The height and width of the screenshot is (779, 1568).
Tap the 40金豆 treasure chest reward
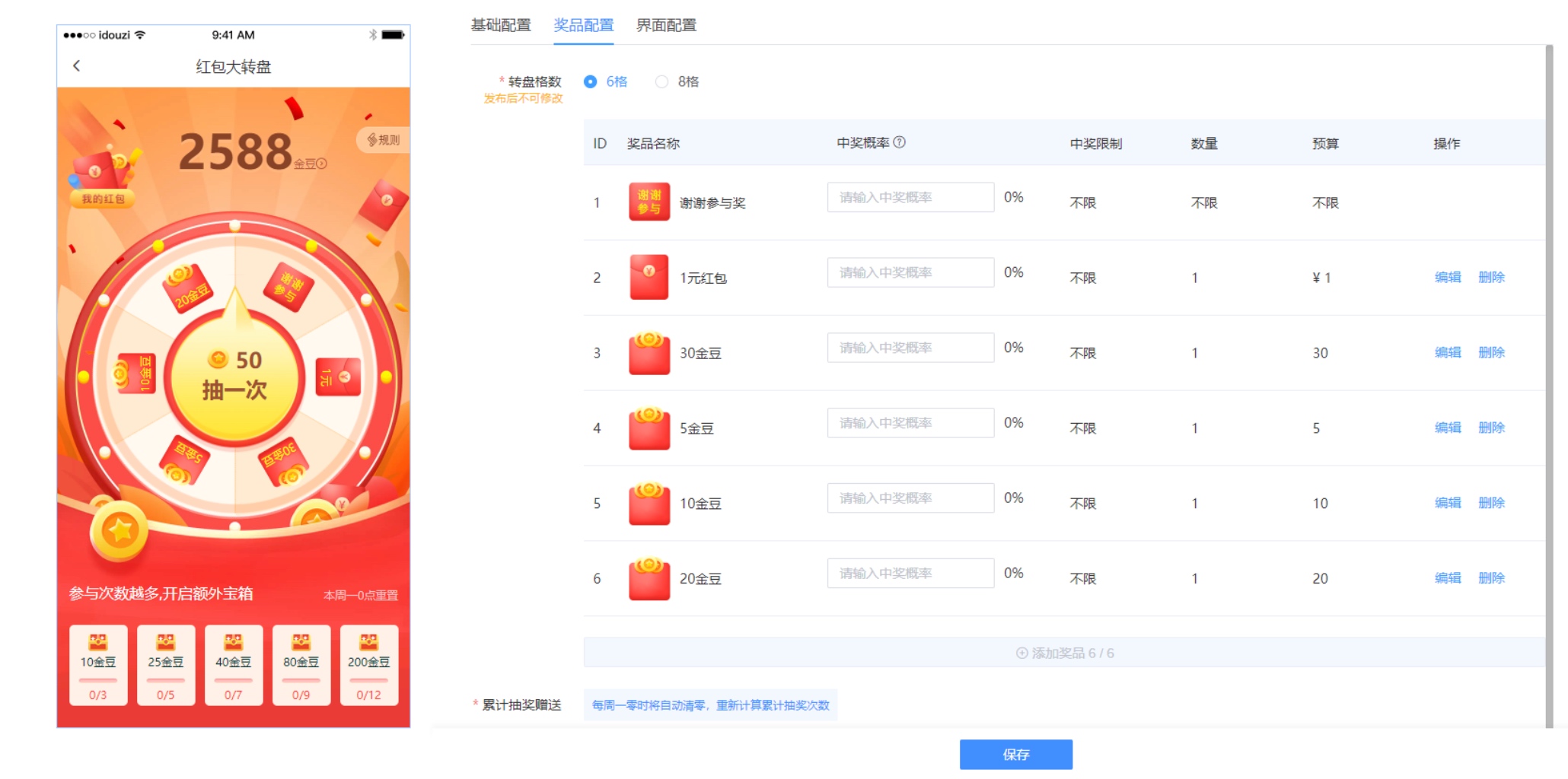point(234,666)
